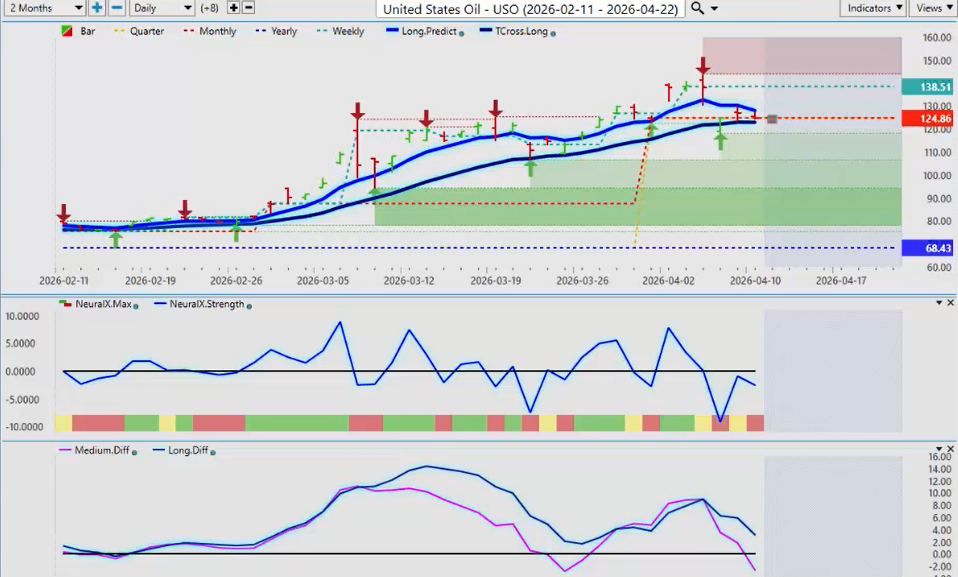Click the blue minus zoom-out button
This screenshot has height=577, width=958.
tap(116, 8)
